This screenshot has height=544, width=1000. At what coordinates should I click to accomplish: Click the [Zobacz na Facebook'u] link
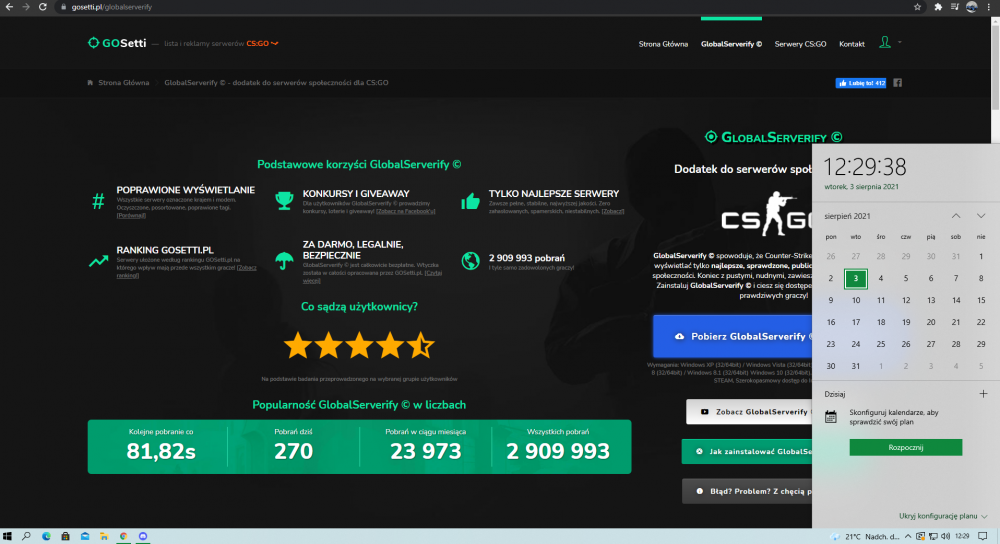[x=406, y=211]
